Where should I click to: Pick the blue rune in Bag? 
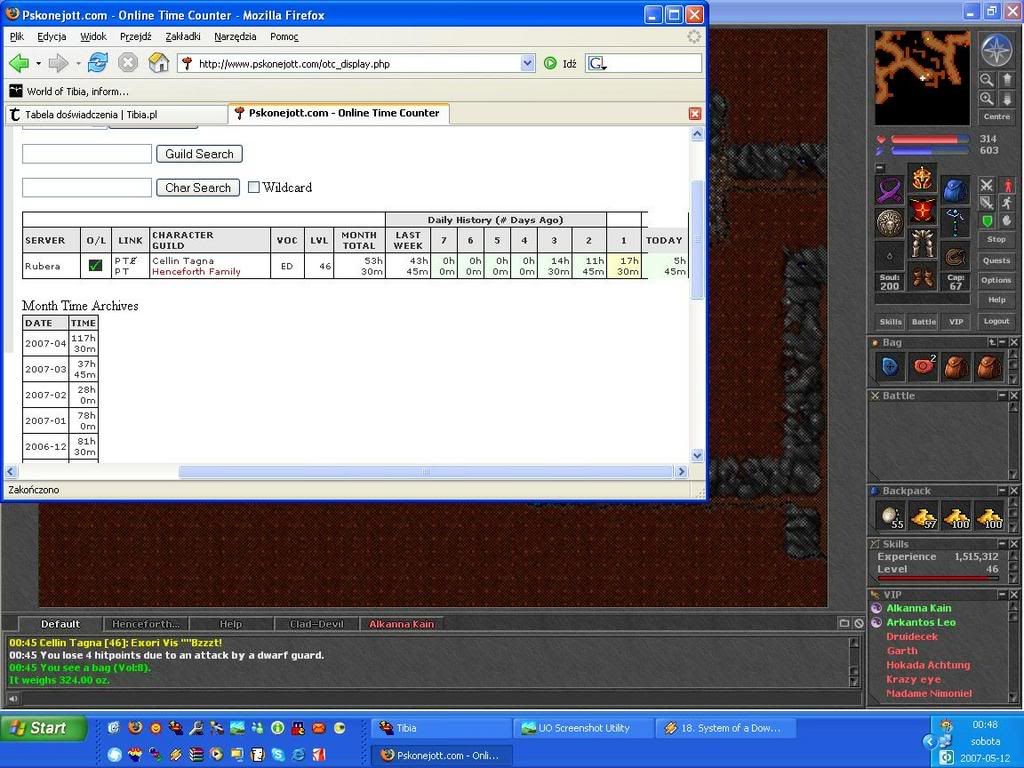(889, 367)
